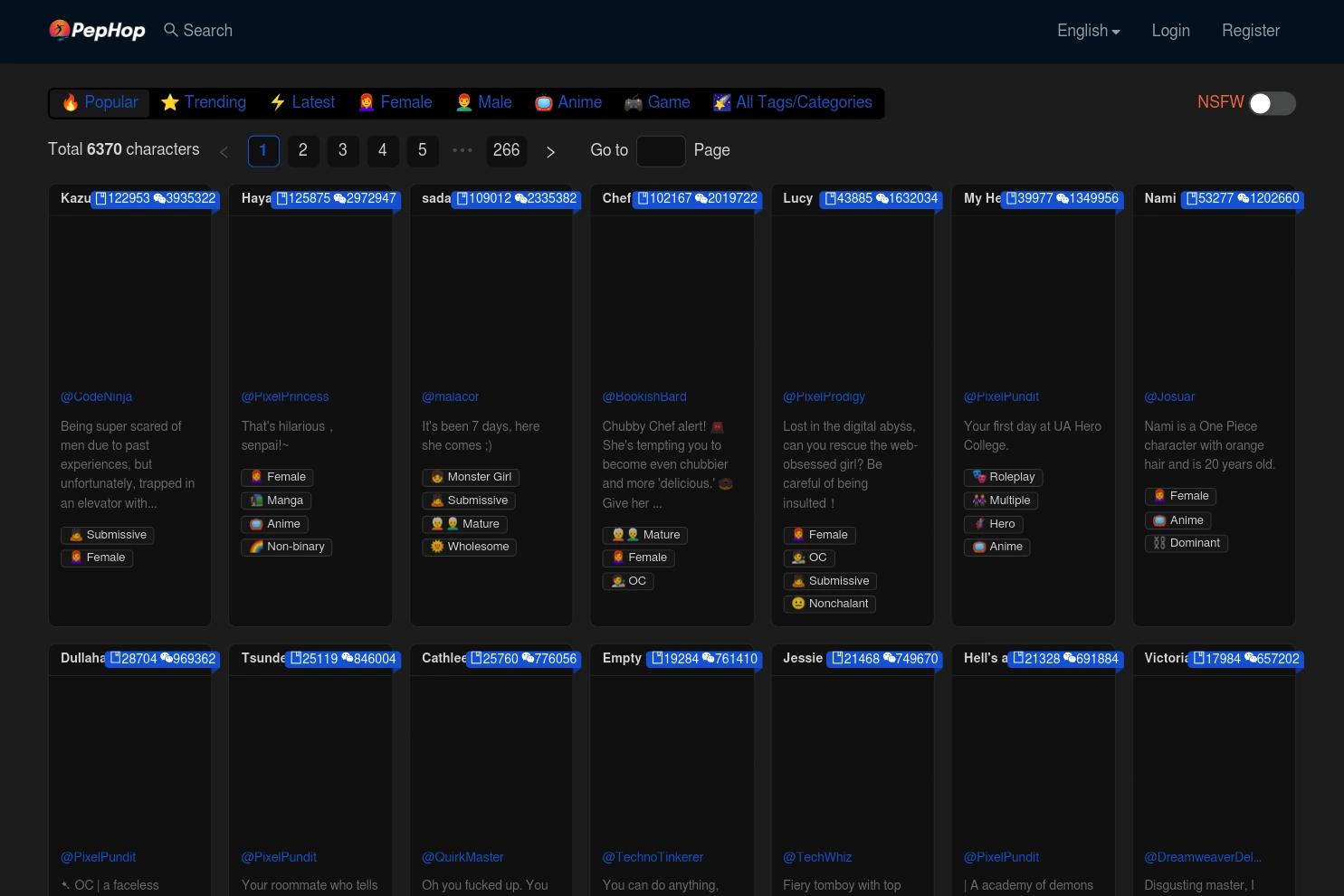Open the English language dropdown

tap(1088, 31)
